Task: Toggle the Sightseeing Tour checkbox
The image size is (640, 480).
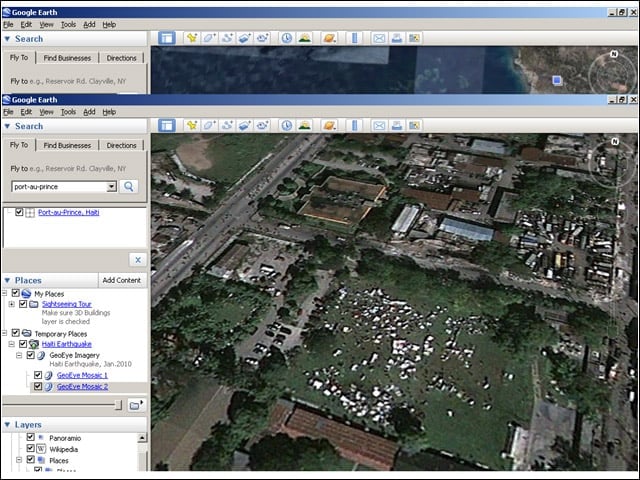Action: [23, 304]
